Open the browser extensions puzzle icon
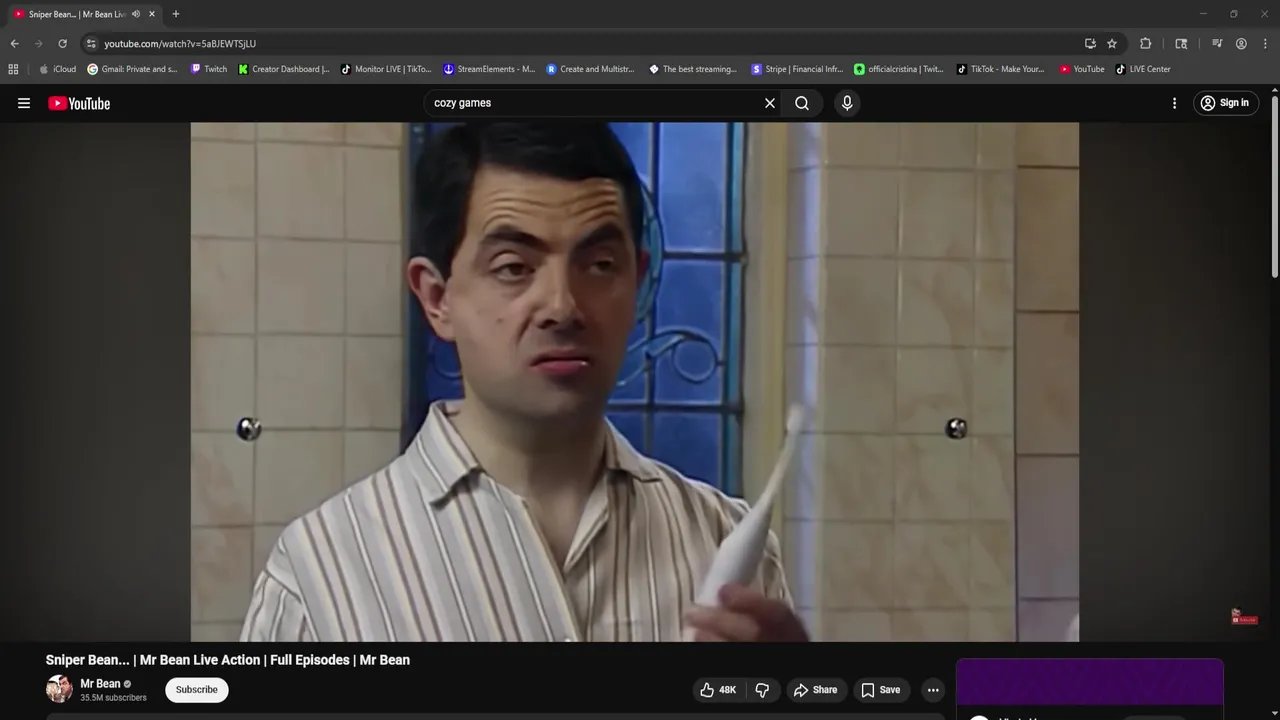The image size is (1280, 720). tap(1146, 44)
